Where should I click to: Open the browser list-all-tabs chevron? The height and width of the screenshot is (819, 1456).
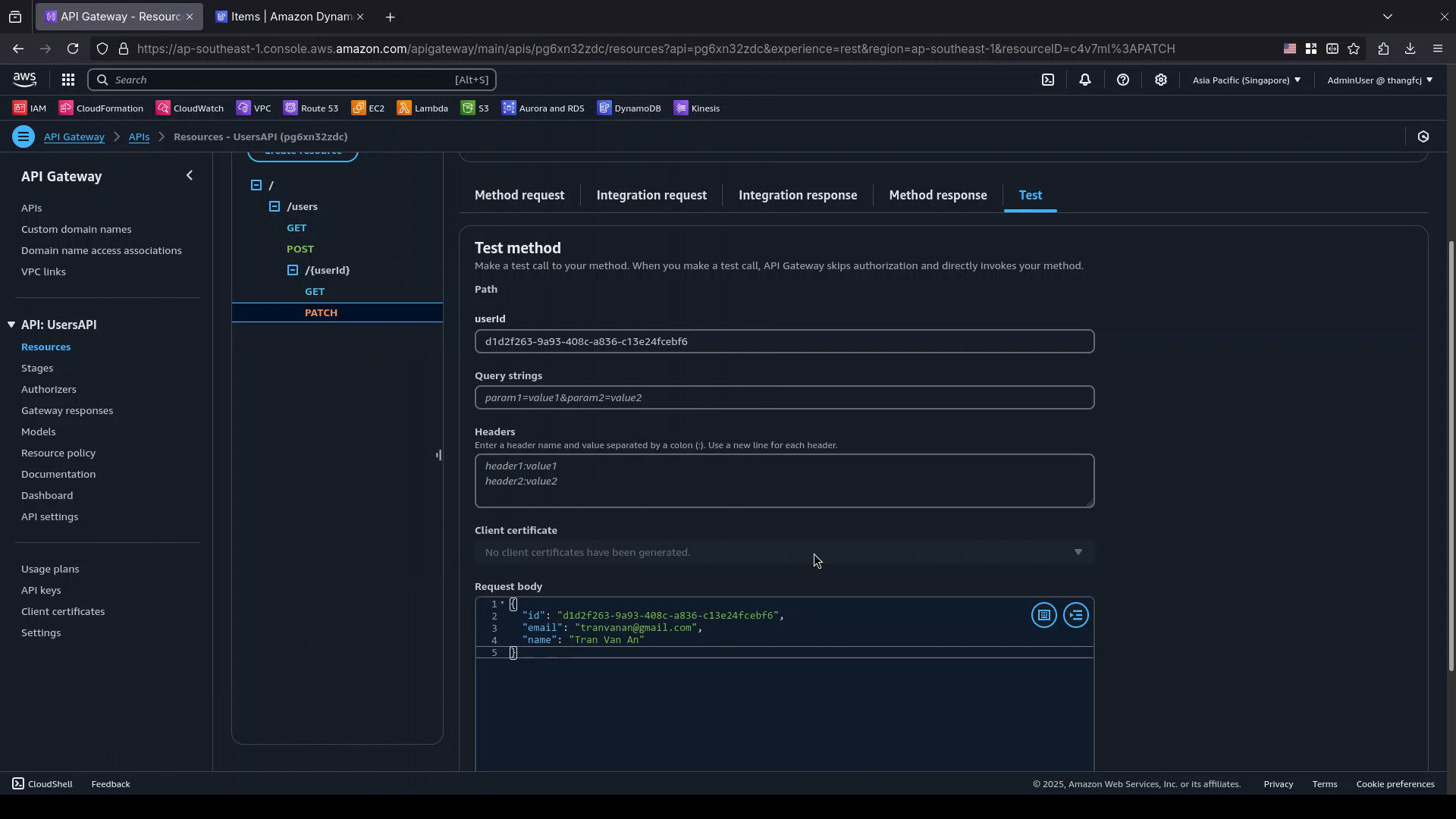1388,16
